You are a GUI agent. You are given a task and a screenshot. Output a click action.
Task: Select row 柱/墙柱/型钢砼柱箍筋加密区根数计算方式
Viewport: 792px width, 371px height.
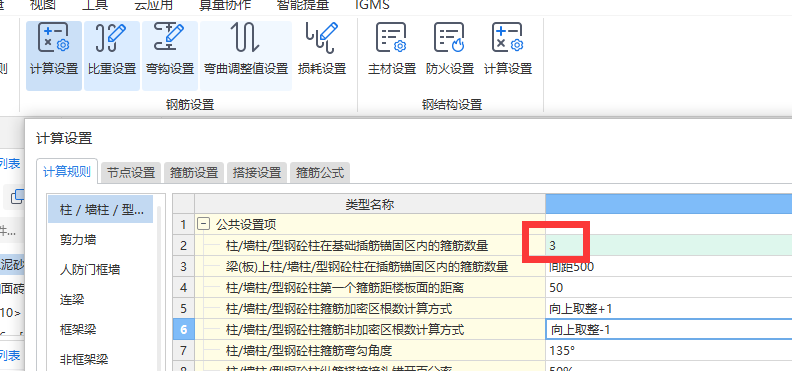(370, 308)
